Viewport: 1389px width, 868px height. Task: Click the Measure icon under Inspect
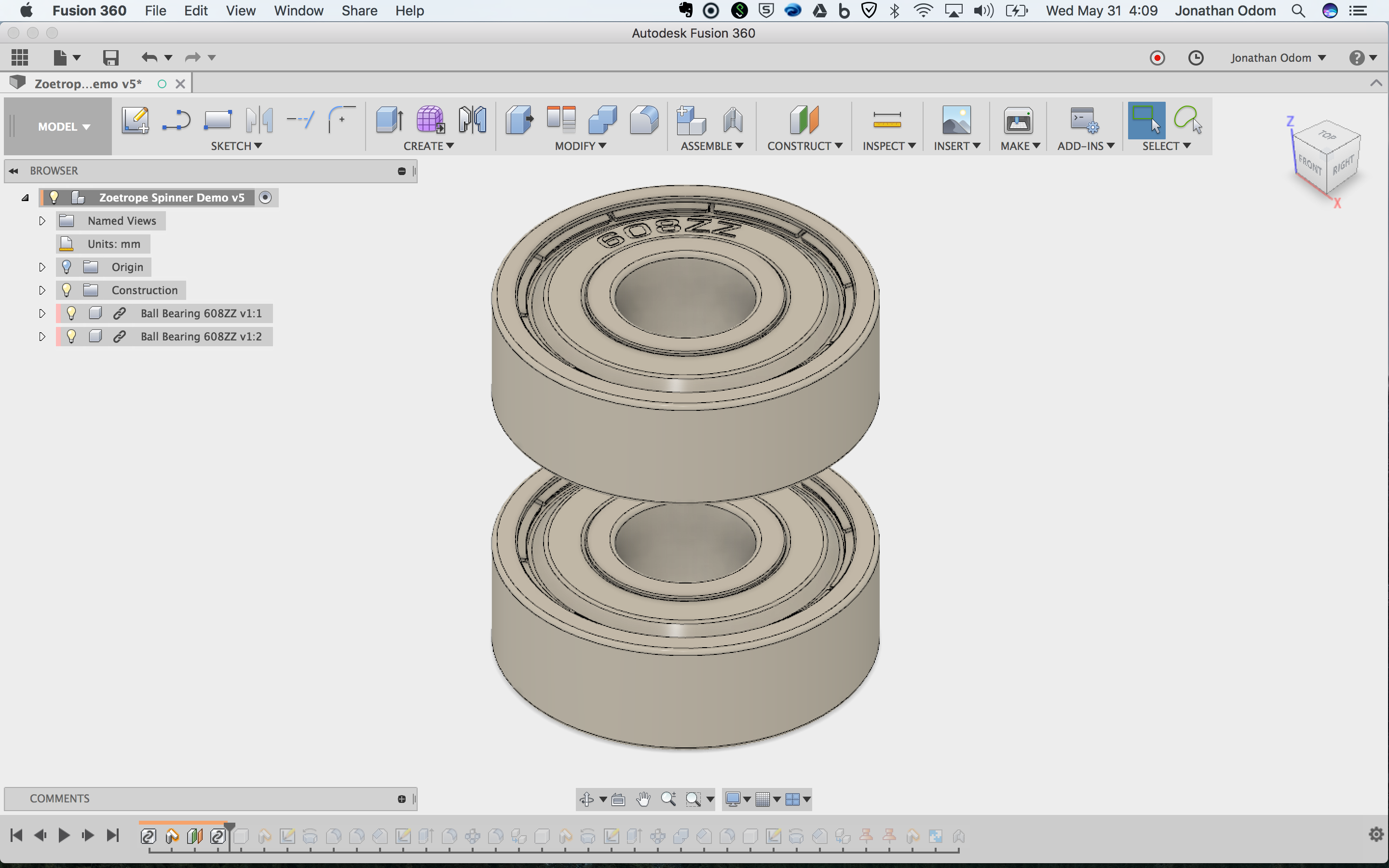coord(887,120)
